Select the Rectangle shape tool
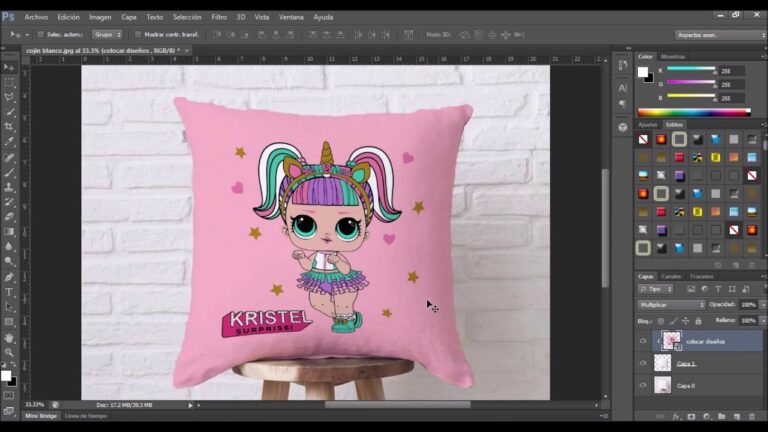This screenshot has height=432, width=768. point(9,322)
